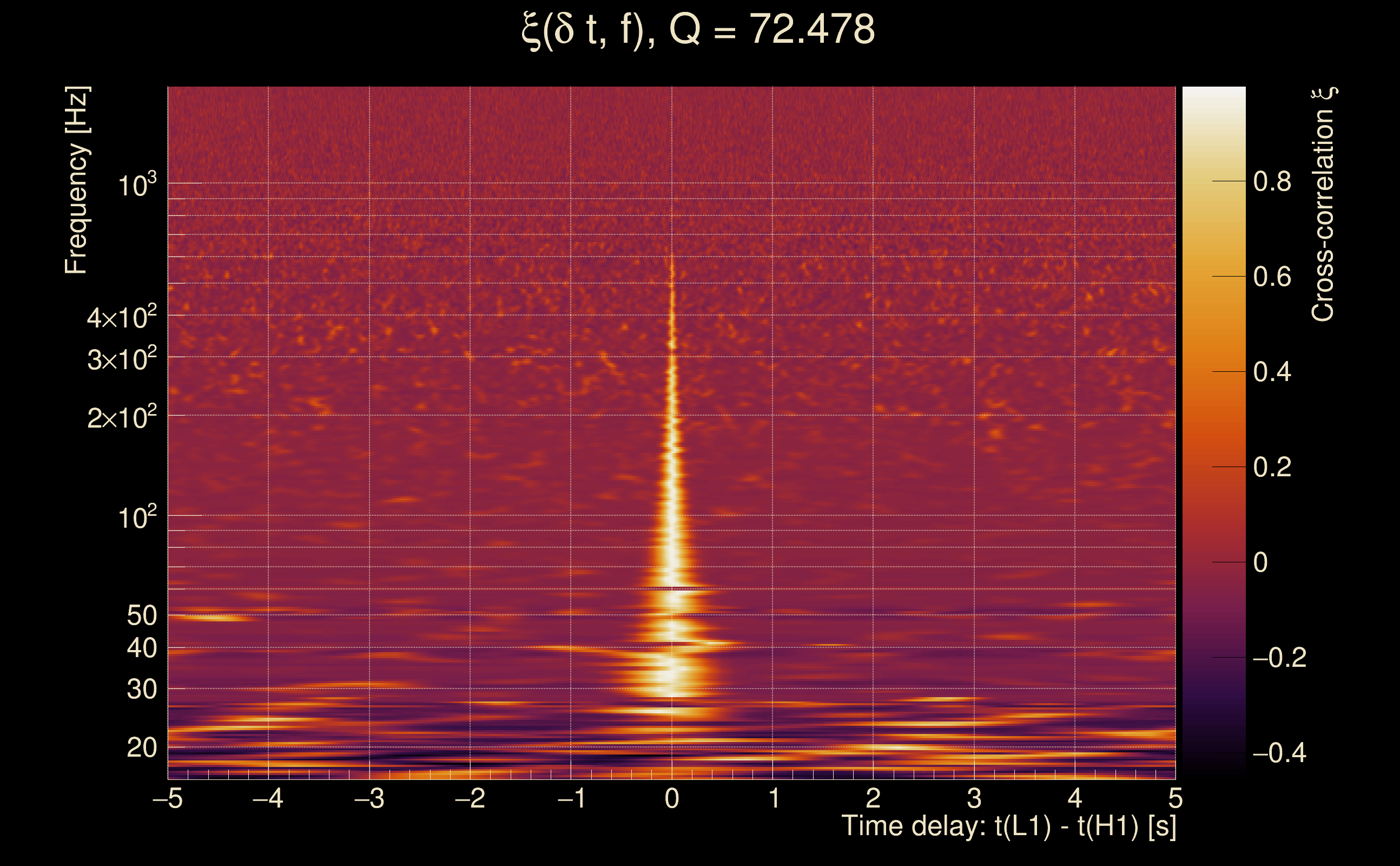This screenshot has width=1400, height=866.
Task: Click the 0.4 colorbar tick label
Action: pos(1272,372)
